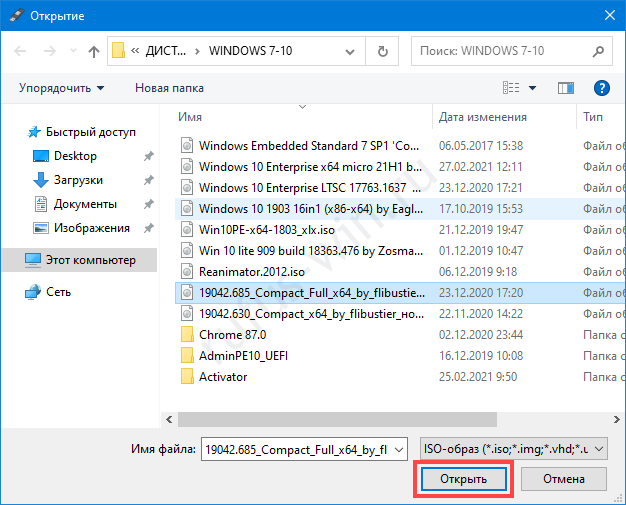Screen dimensions: 626x505
Task: Expand the address bar path dropdown
Action: coord(350,51)
